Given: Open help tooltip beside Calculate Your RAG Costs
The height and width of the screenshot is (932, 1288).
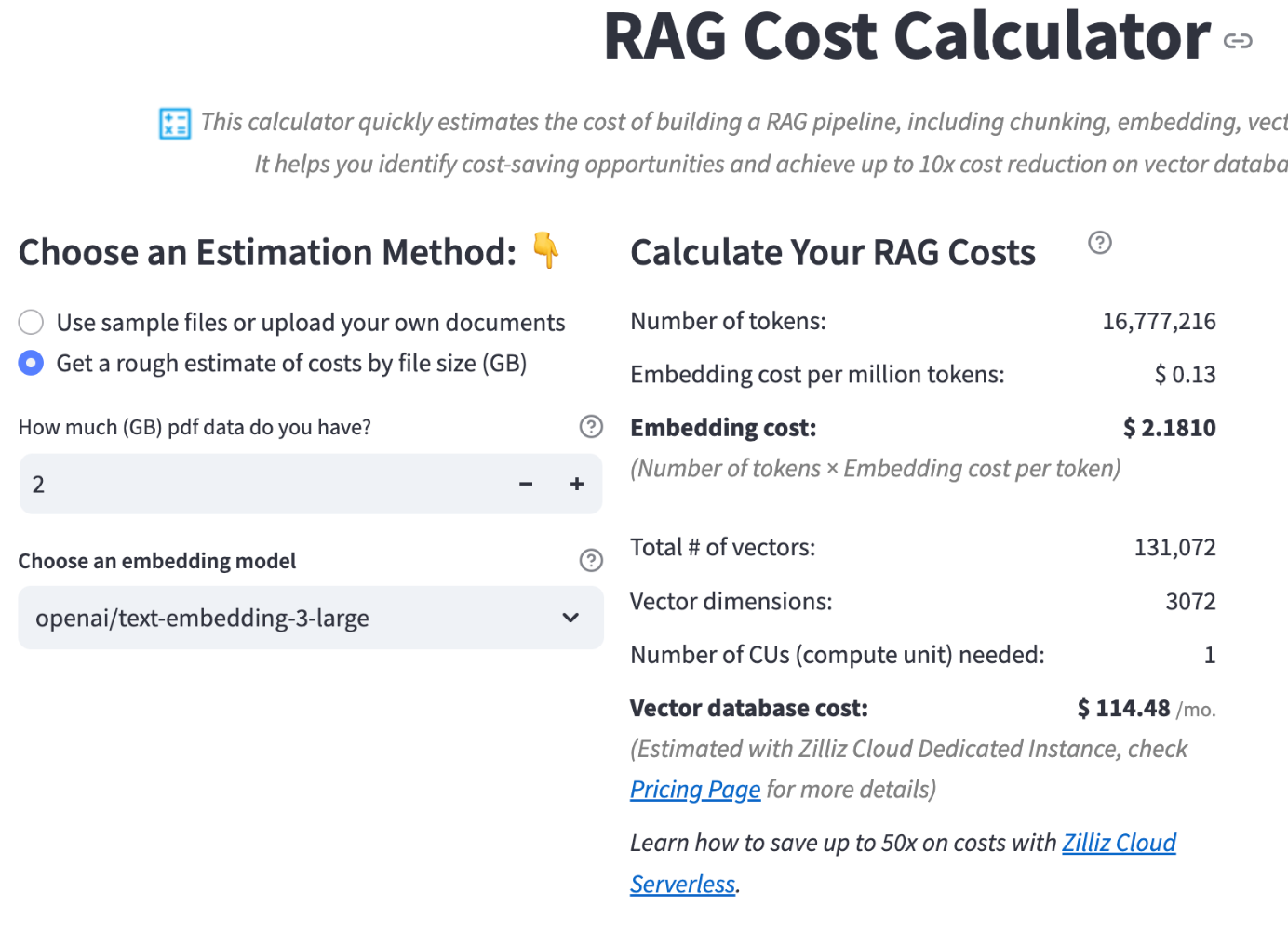Looking at the screenshot, I should pyautogui.click(x=1100, y=243).
